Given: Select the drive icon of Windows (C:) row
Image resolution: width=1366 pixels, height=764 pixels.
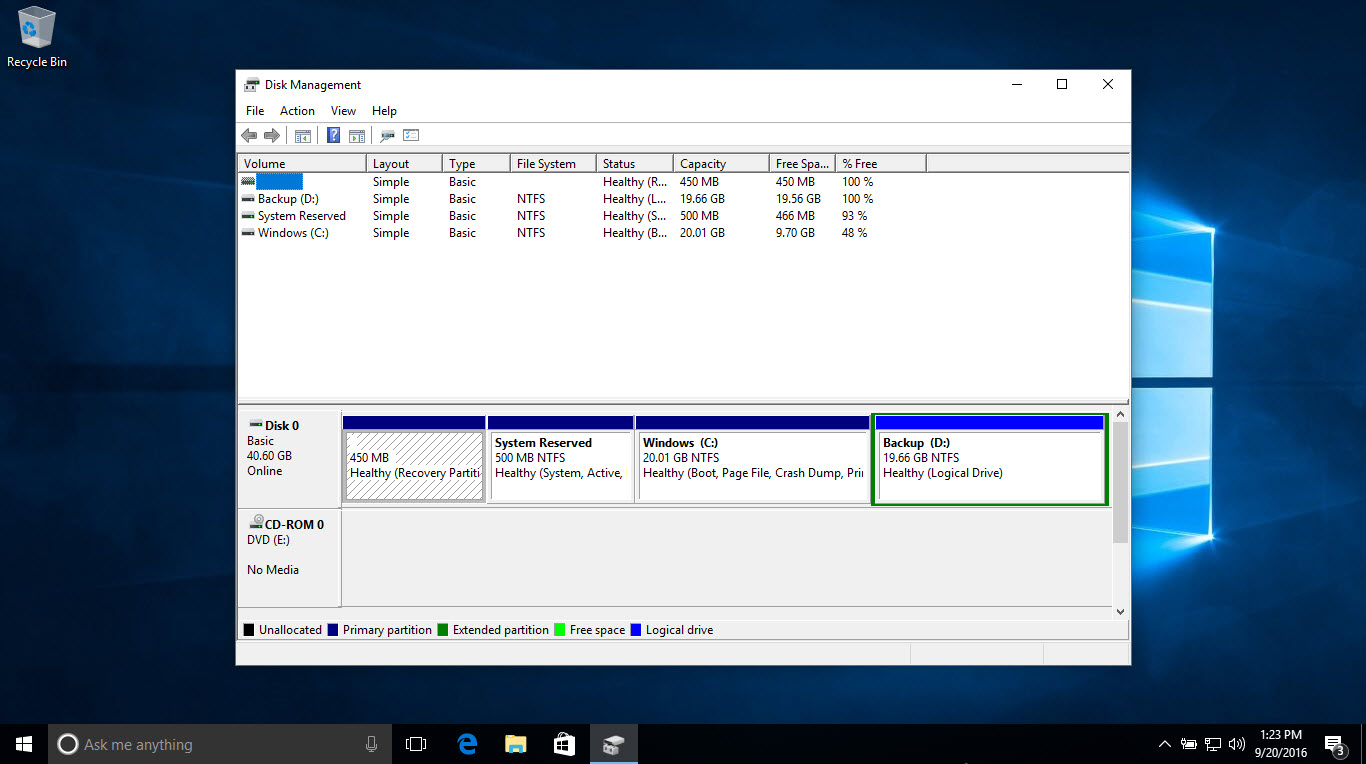Looking at the screenshot, I should pyautogui.click(x=248, y=233).
